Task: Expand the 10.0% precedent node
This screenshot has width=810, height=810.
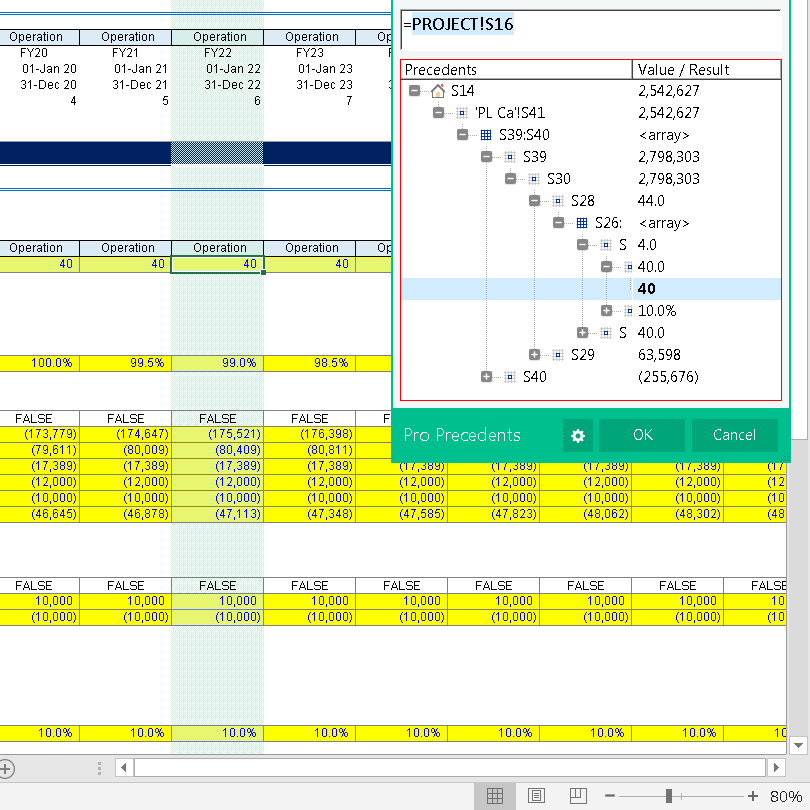Action: click(x=606, y=310)
